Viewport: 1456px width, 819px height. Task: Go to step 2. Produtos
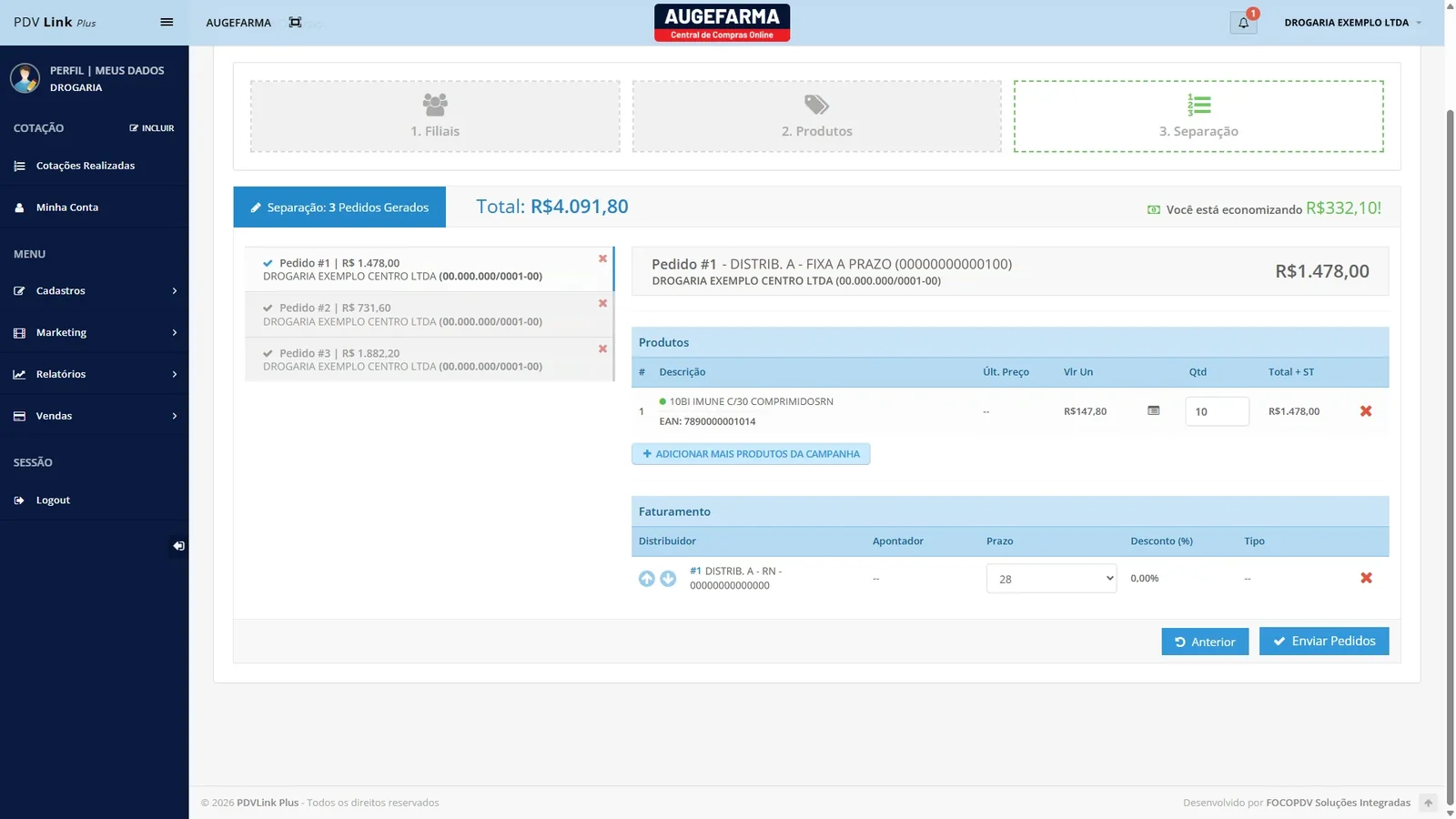(x=817, y=116)
